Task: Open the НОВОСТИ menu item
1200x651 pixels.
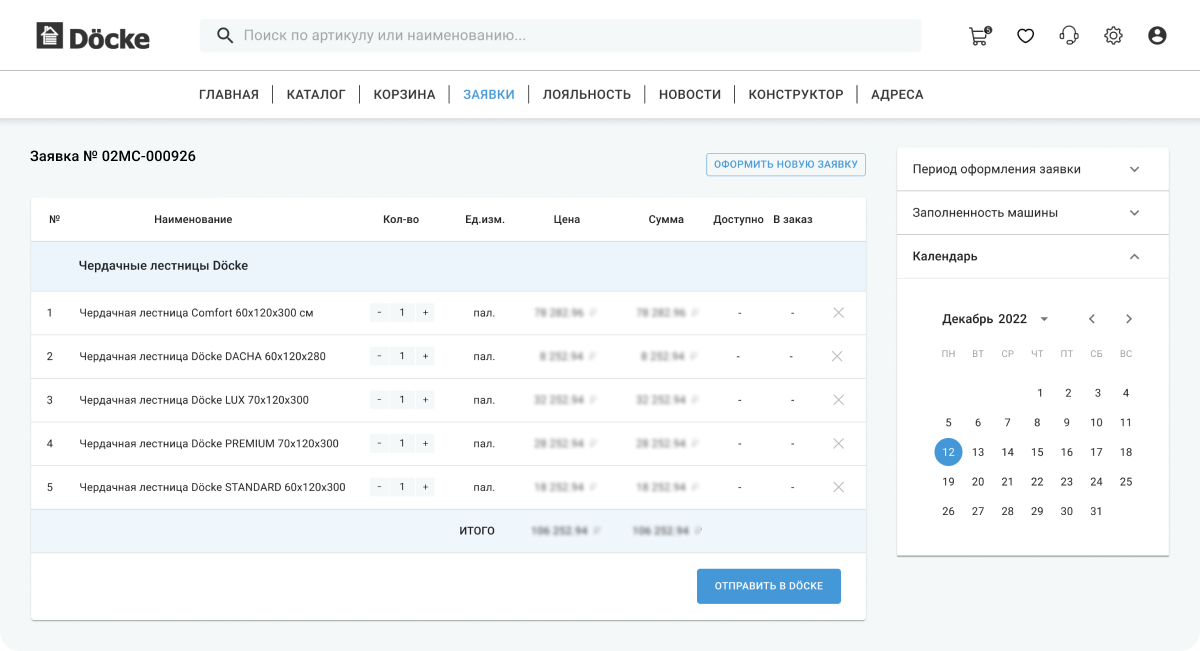Action: pyautogui.click(x=690, y=94)
